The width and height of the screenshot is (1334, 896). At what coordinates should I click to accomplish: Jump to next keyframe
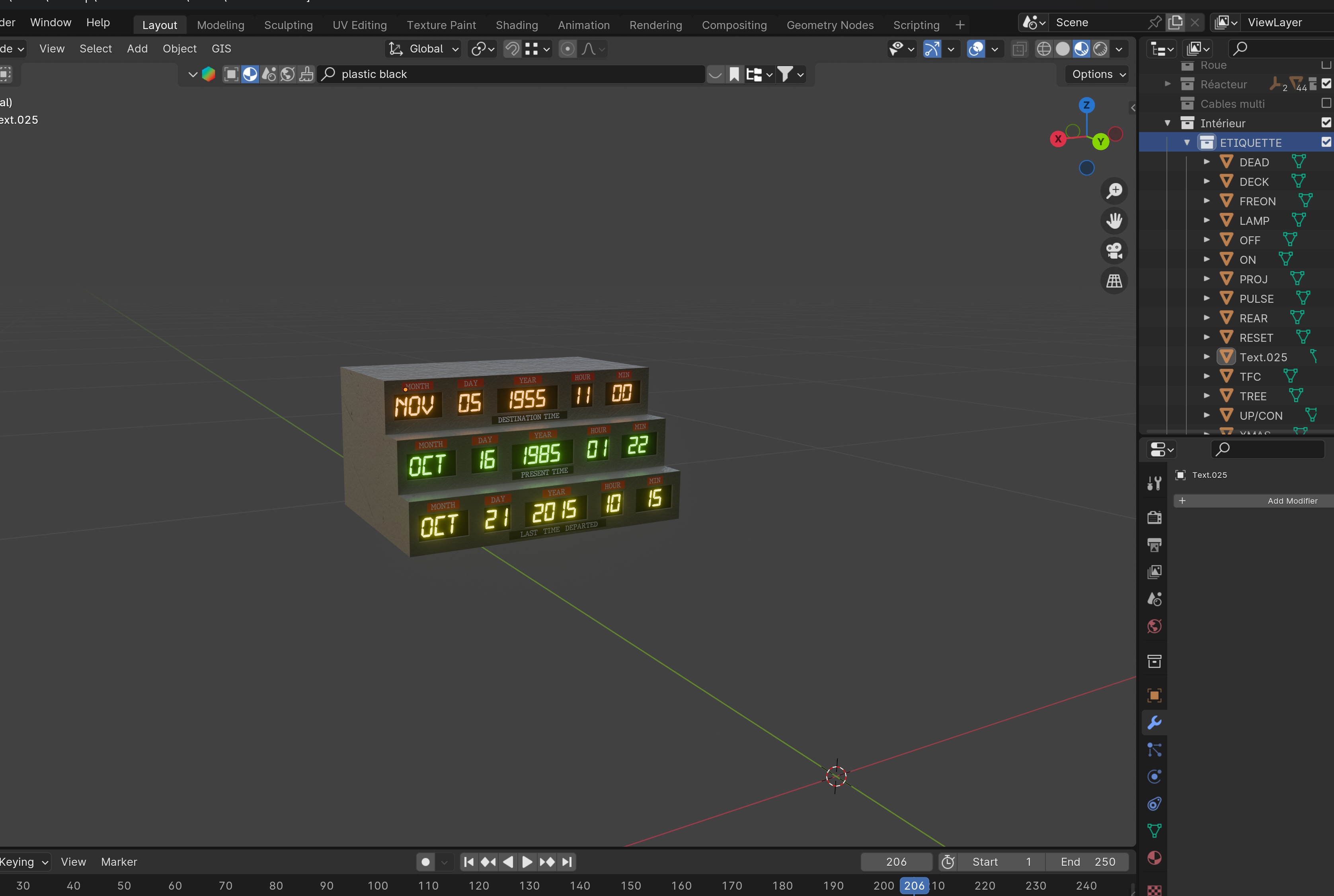pyautogui.click(x=547, y=862)
